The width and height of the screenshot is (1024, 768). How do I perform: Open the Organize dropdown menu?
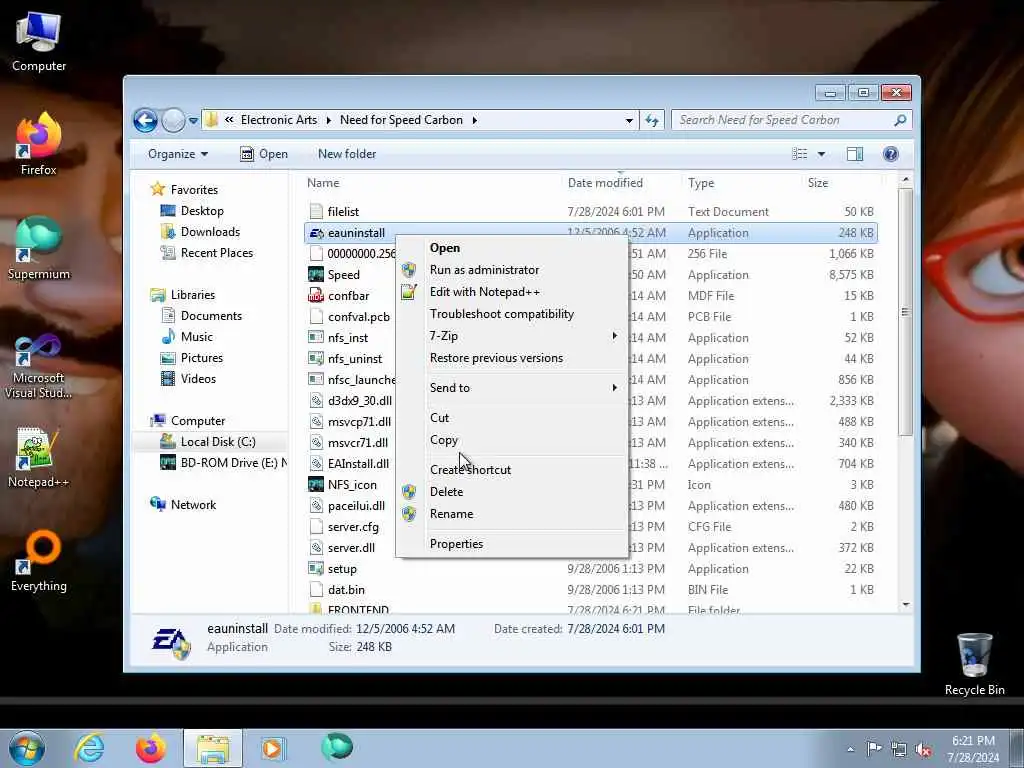[178, 154]
